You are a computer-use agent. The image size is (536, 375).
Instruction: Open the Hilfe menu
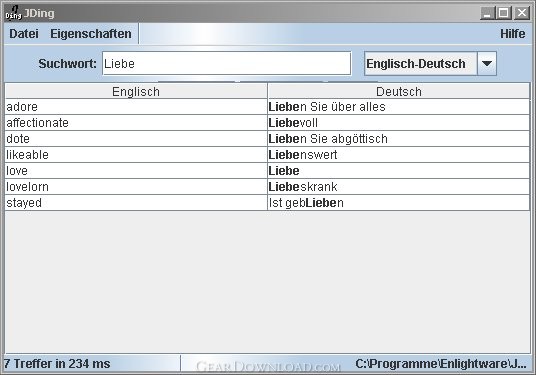coord(512,34)
